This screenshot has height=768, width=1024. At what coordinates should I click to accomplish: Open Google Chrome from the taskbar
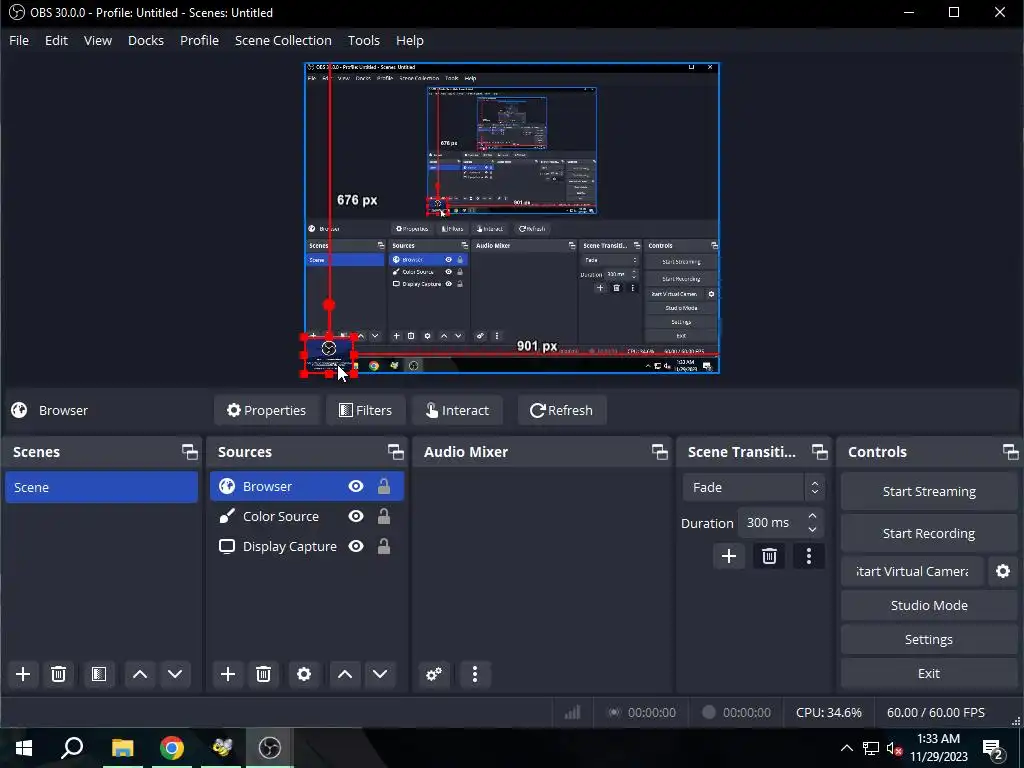pyautogui.click(x=172, y=748)
